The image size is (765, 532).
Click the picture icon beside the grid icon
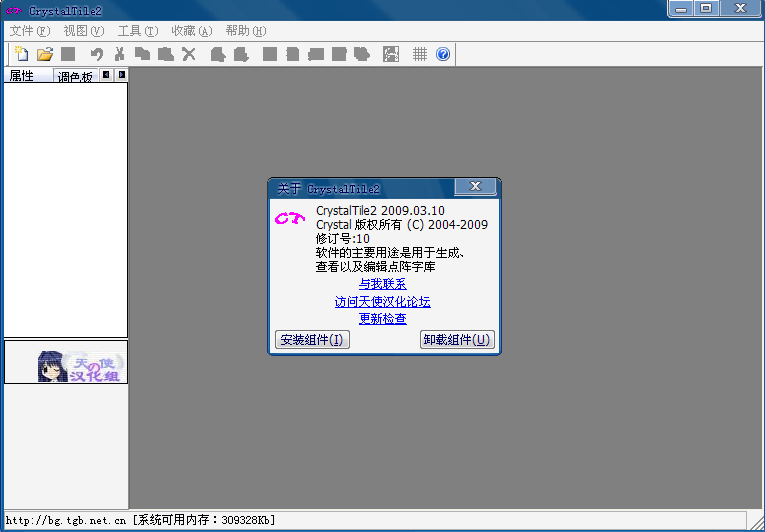pos(391,54)
